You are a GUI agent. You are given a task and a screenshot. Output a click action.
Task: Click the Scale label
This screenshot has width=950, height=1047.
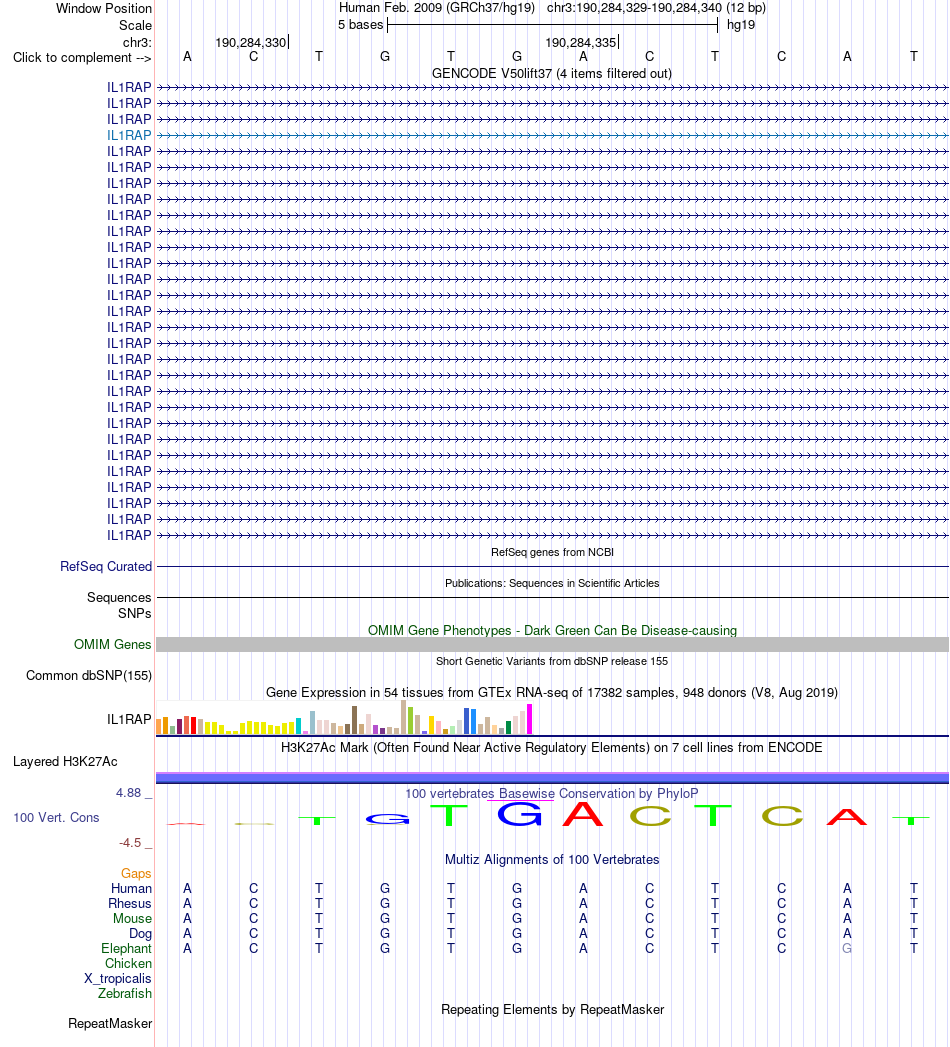[136, 25]
